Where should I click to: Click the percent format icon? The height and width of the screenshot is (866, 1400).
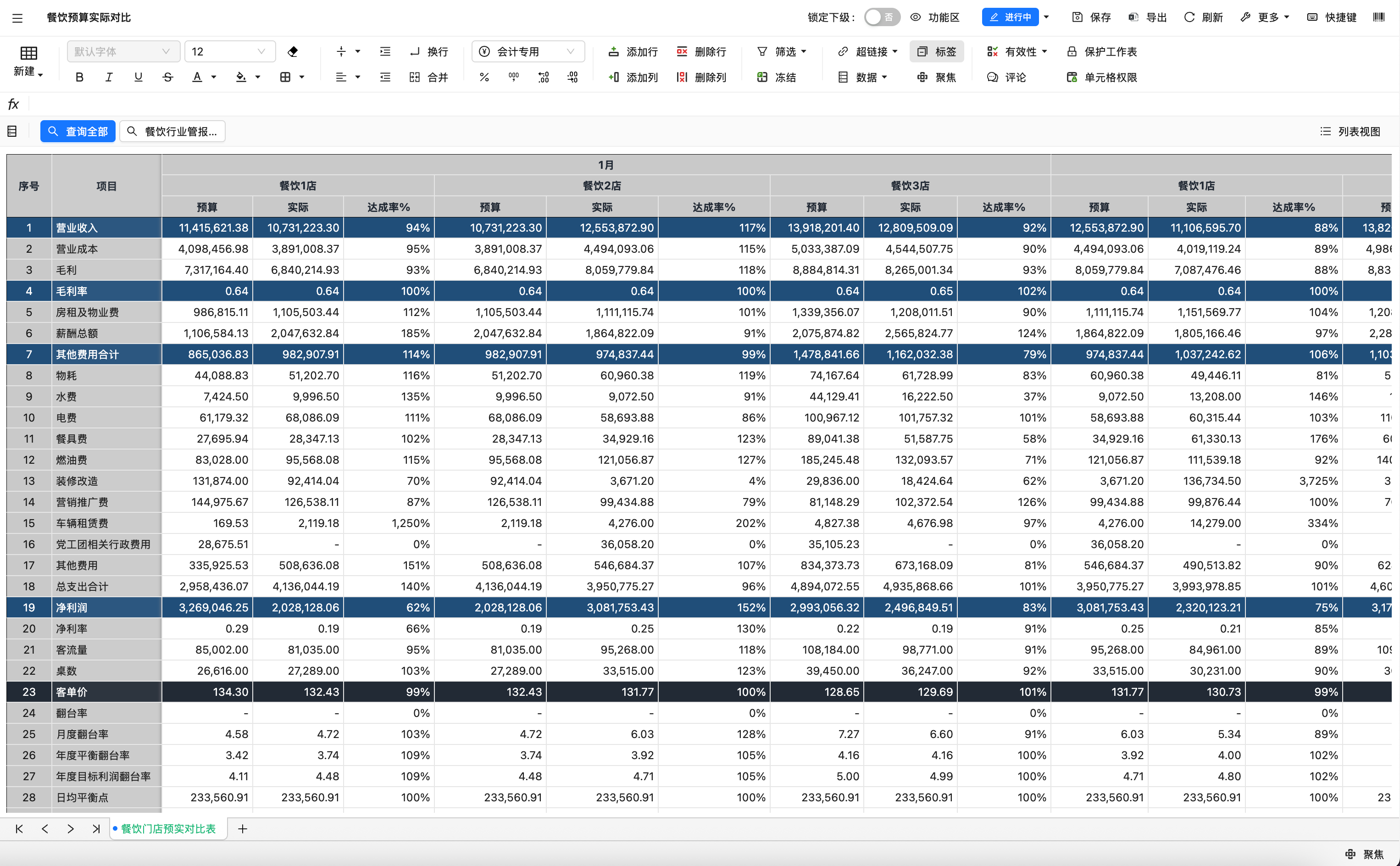[484, 78]
